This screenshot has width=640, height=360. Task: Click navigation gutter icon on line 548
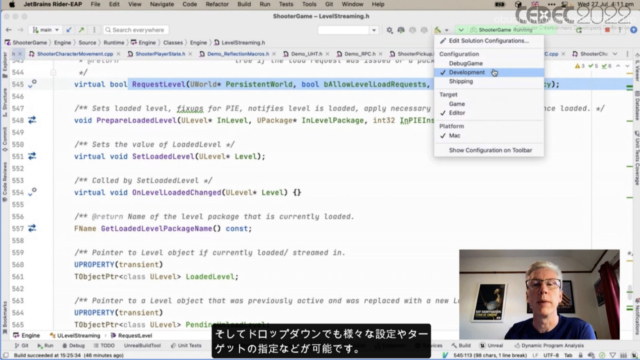(32, 120)
